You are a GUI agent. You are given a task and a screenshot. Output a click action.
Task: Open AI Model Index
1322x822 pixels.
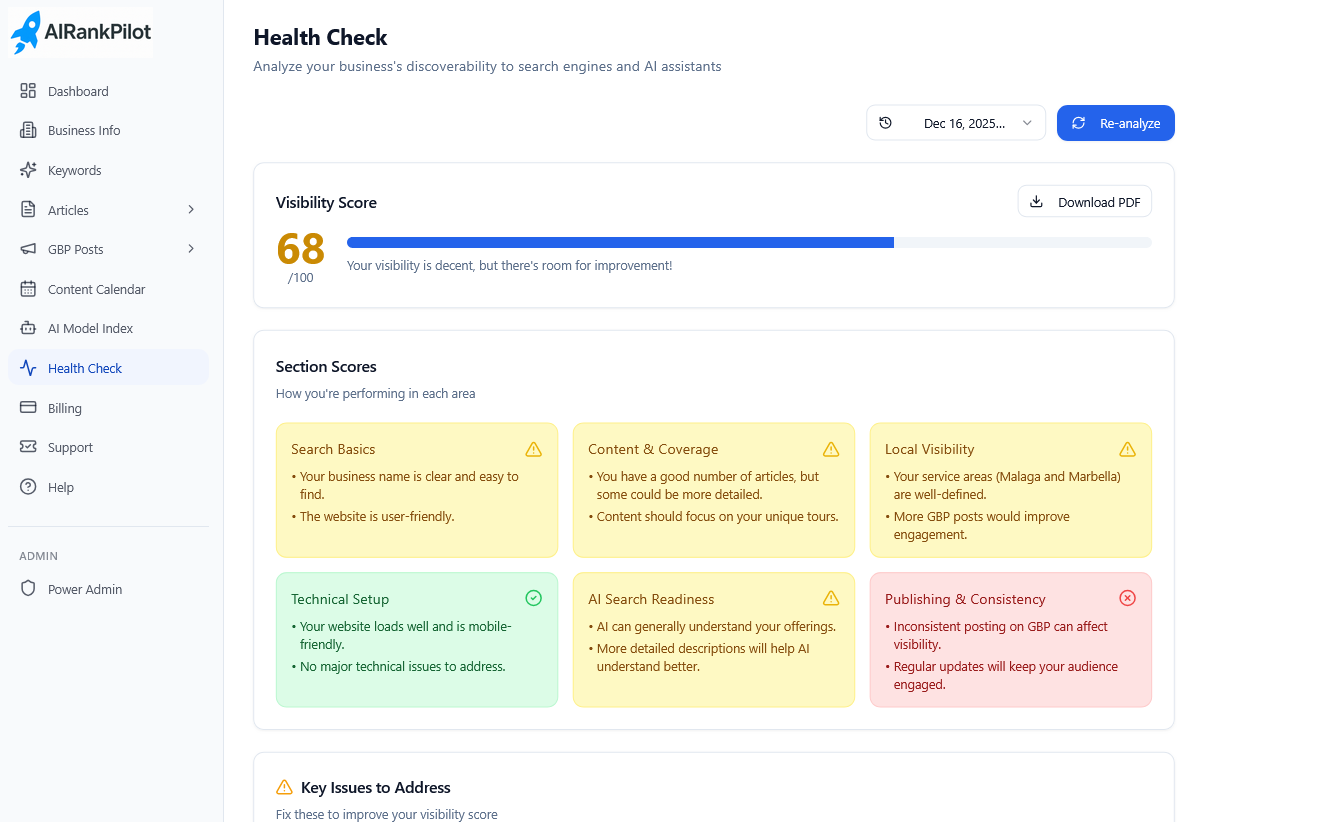tap(108, 328)
